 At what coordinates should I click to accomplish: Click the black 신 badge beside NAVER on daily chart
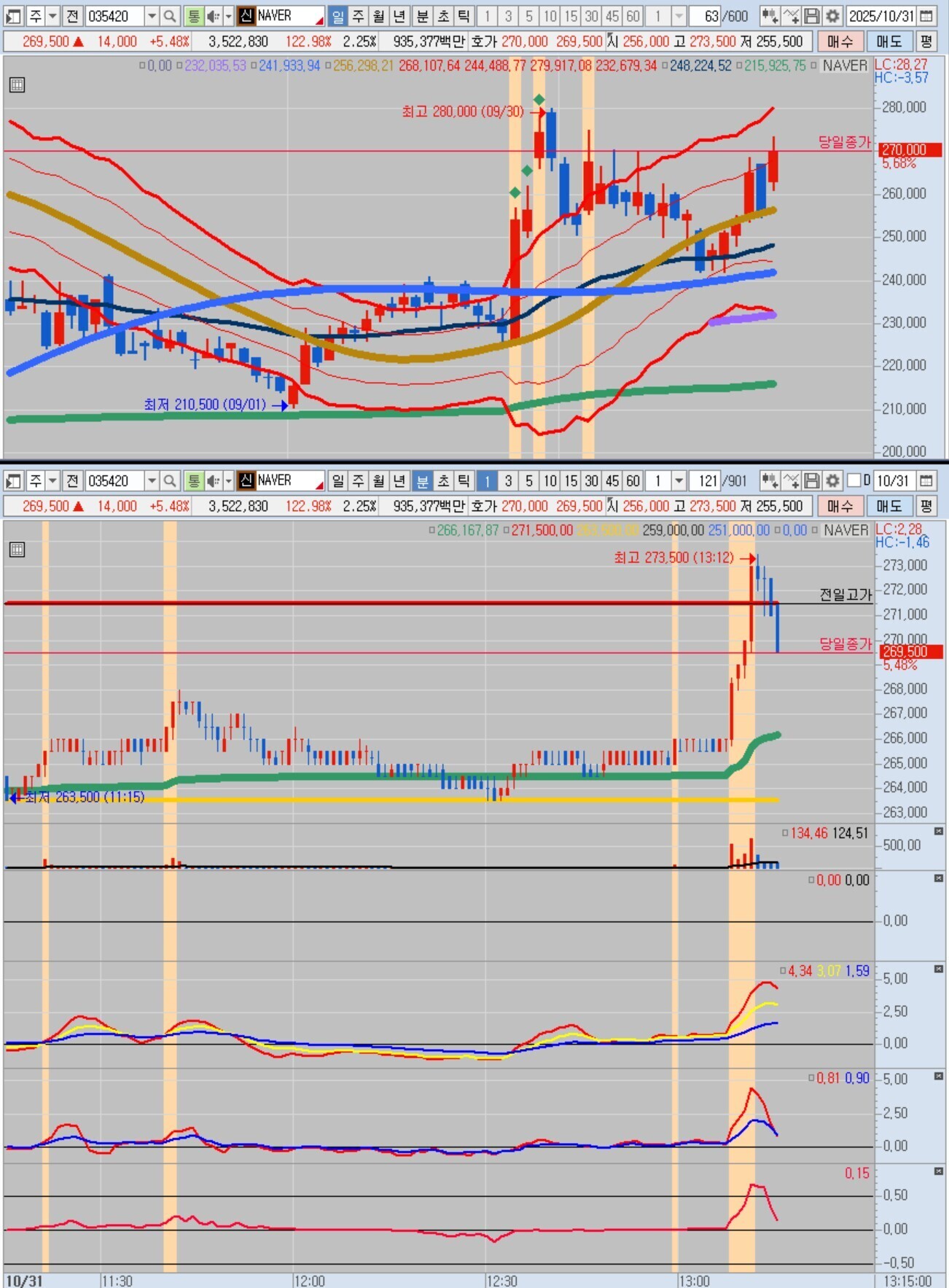[x=246, y=16]
